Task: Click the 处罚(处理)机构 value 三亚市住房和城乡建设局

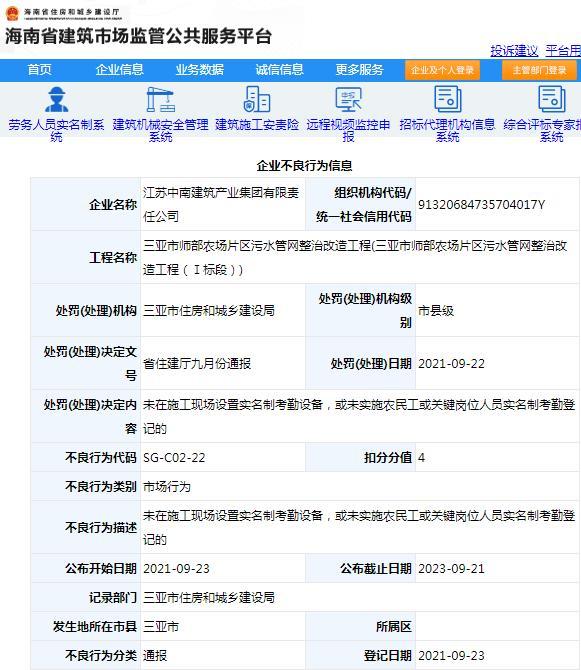Action: pyautogui.click(x=209, y=311)
